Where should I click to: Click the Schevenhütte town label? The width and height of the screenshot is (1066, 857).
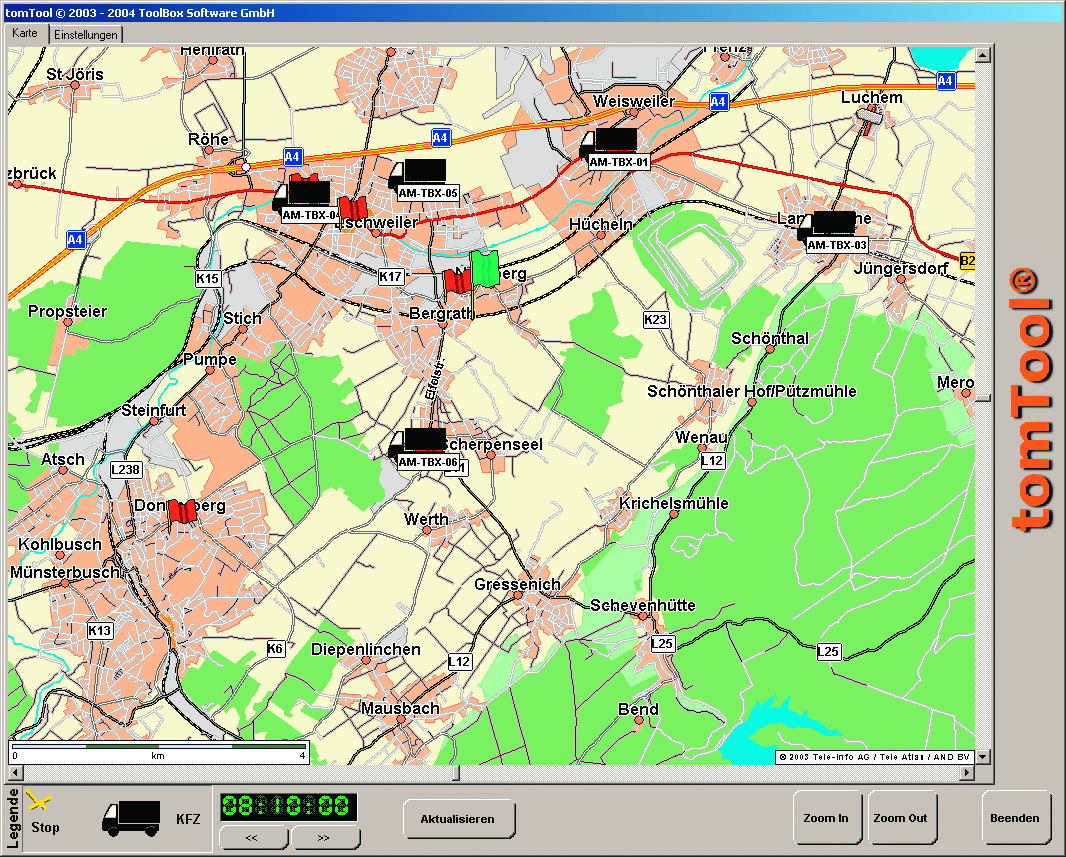point(642,605)
